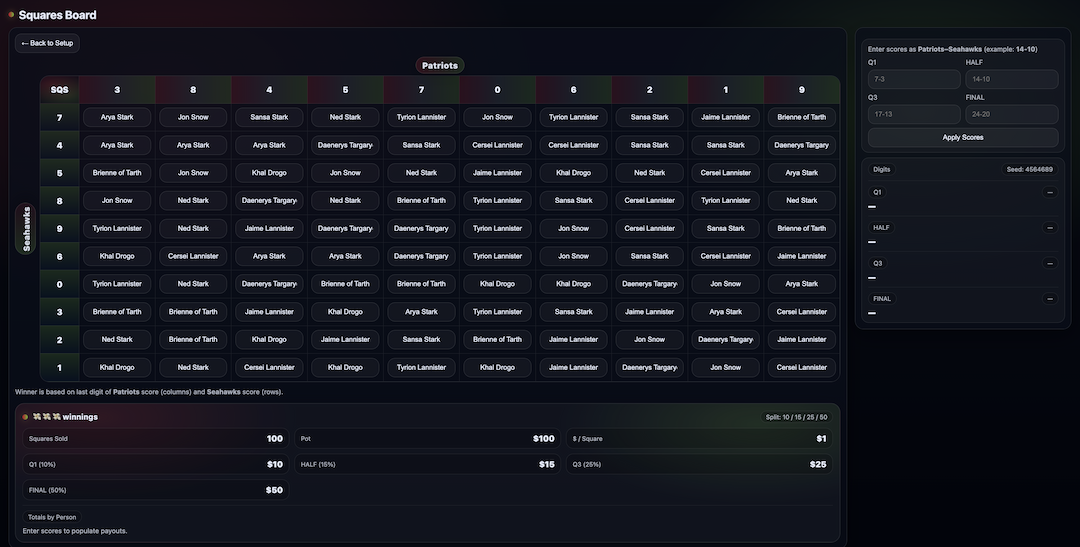1080x547 pixels.
Task: Select Jon Snow square at Patriots 3, Seahawks 8
Action: pos(117,200)
